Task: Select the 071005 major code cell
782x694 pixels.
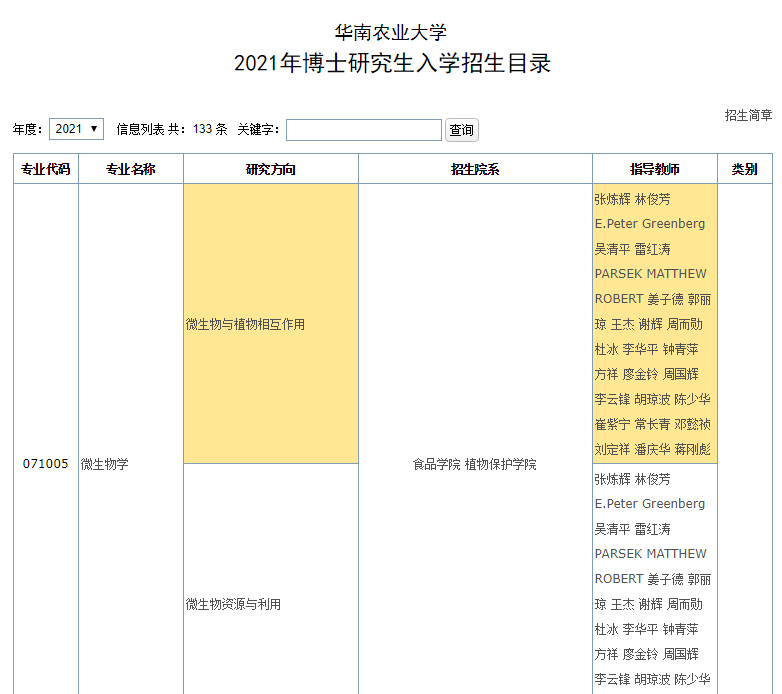Action: tap(45, 464)
